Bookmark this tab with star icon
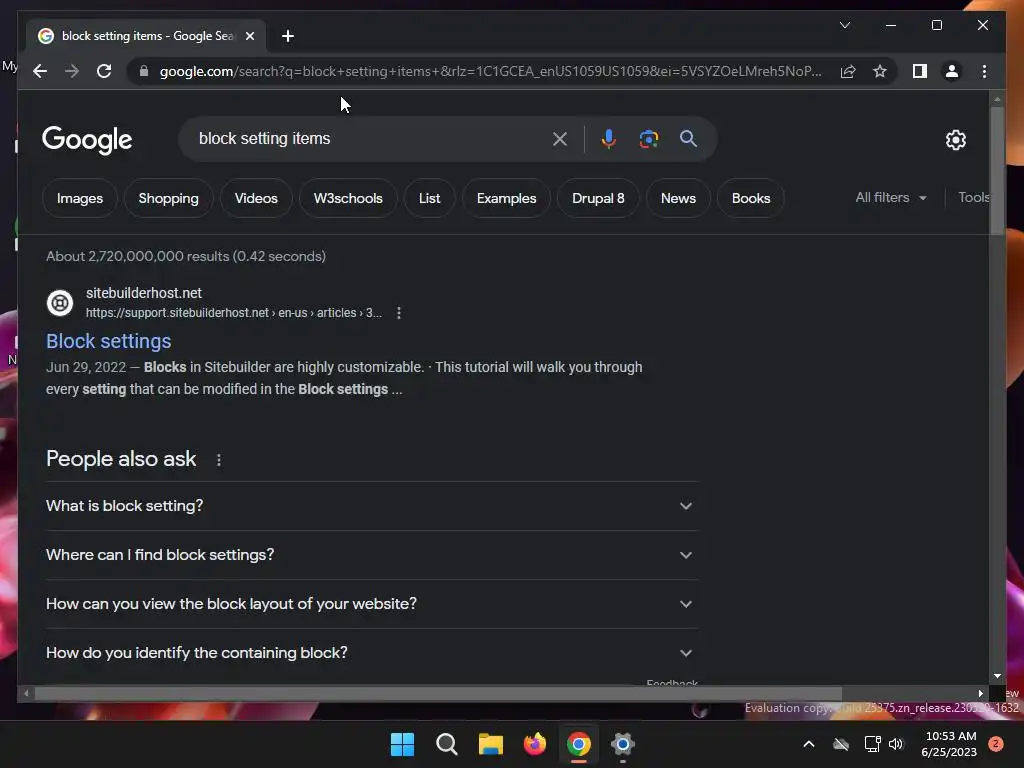 tap(880, 71)
